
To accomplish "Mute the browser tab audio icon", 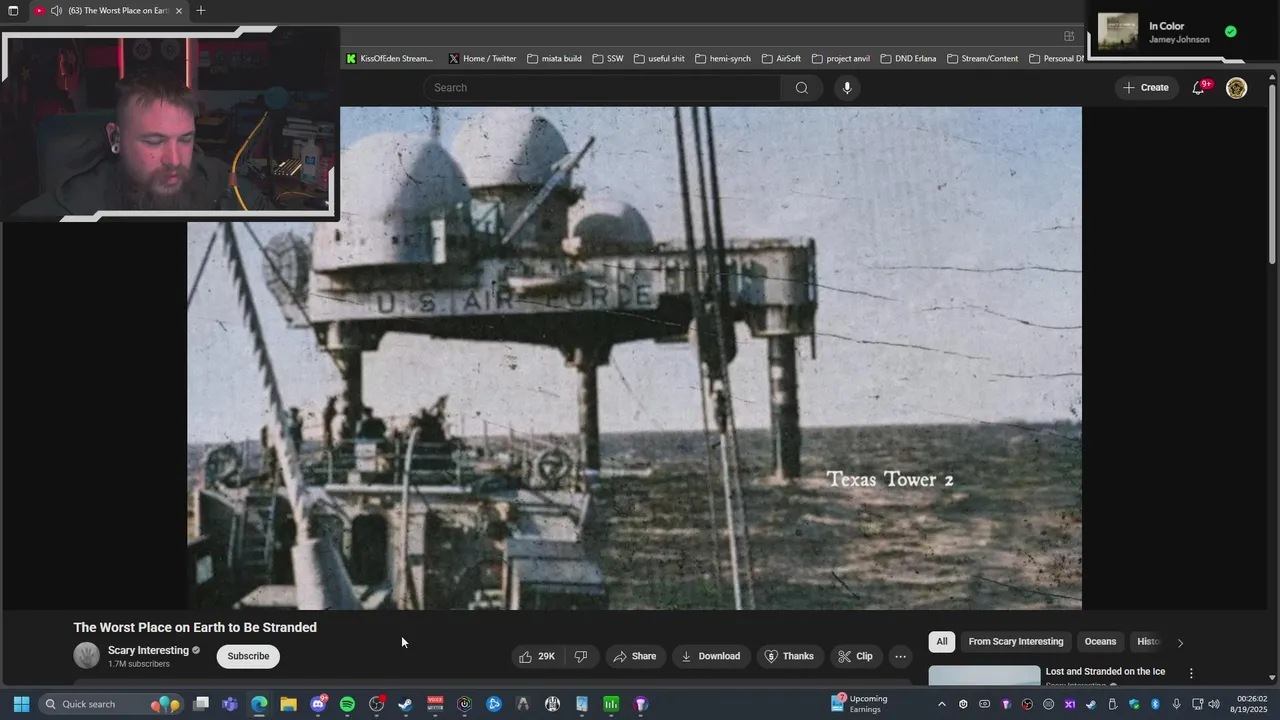I will pos(56,11).
